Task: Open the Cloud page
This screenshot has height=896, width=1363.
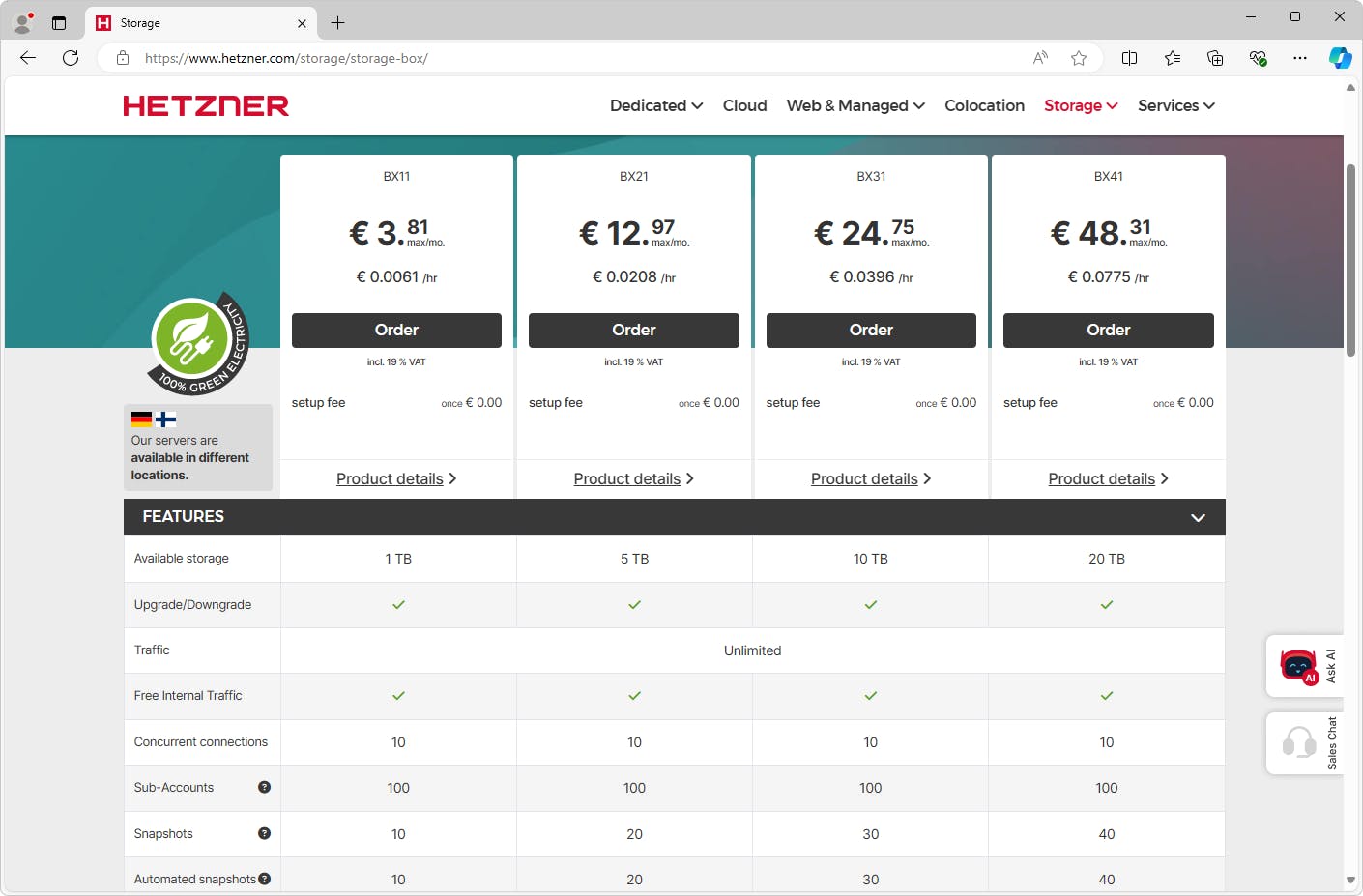Action: [x=744, y=105]
